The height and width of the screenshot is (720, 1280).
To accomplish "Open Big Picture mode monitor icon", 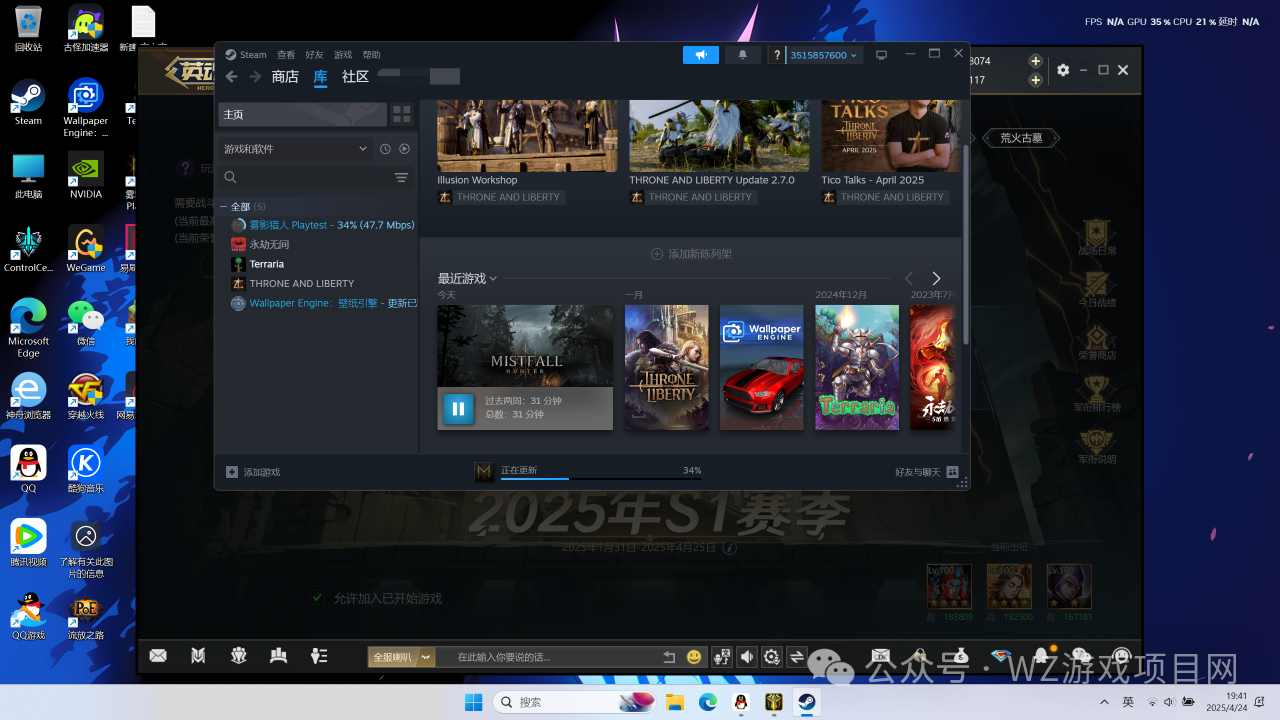I will pyautogui.click(x=881, y=55).
